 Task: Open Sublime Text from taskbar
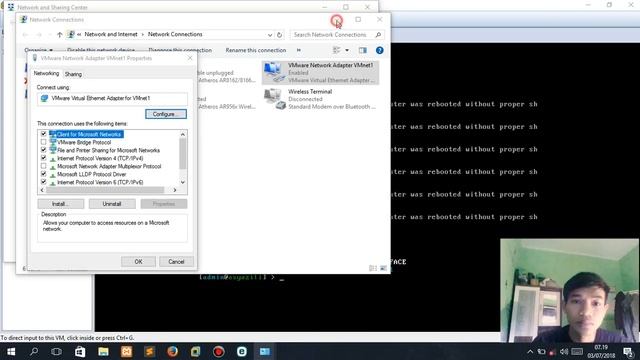click(149, 351)
